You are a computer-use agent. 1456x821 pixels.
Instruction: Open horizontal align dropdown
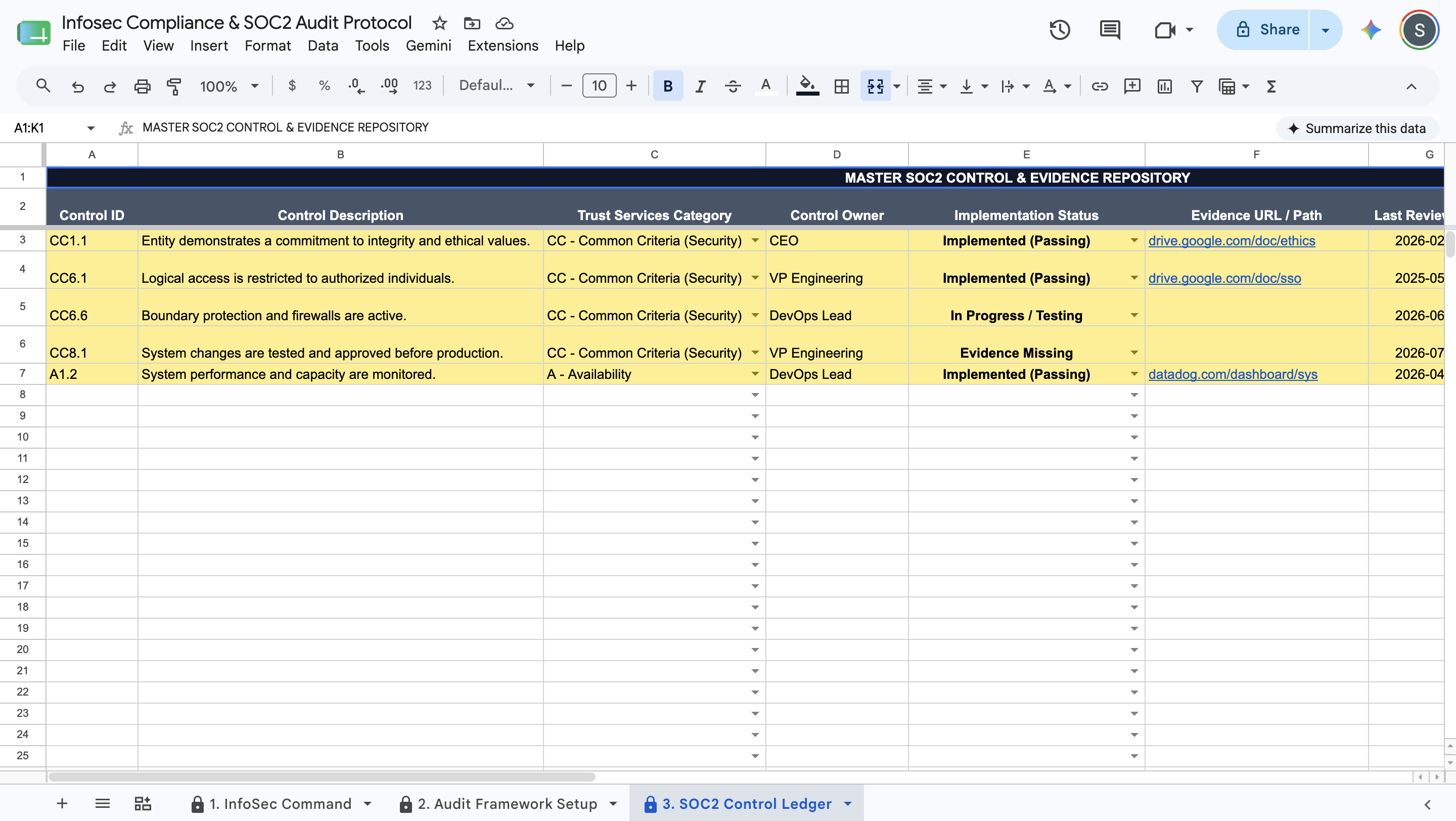coord(931,86)
